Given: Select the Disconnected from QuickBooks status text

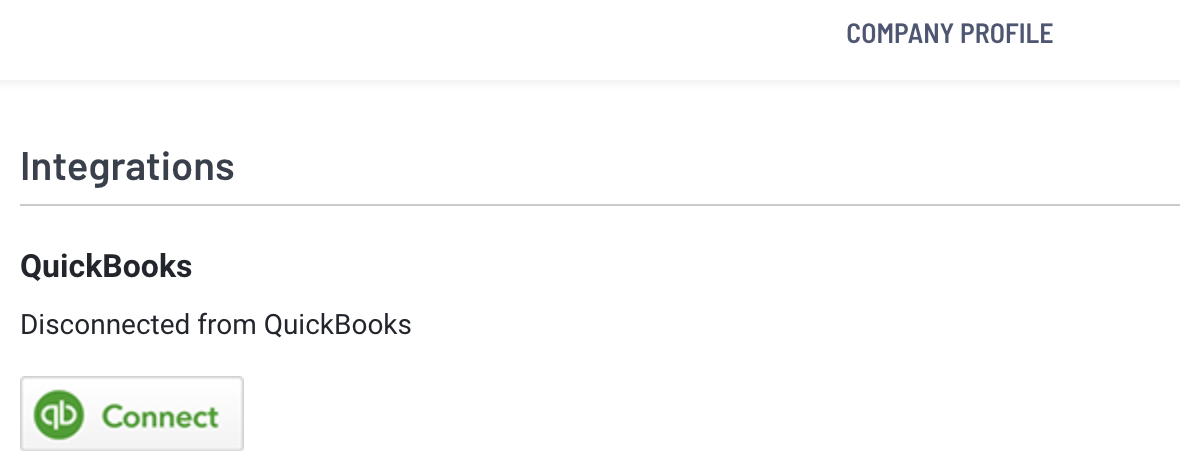Looking at the screenshot, I should pyautogui.click(x=216, y=325).
